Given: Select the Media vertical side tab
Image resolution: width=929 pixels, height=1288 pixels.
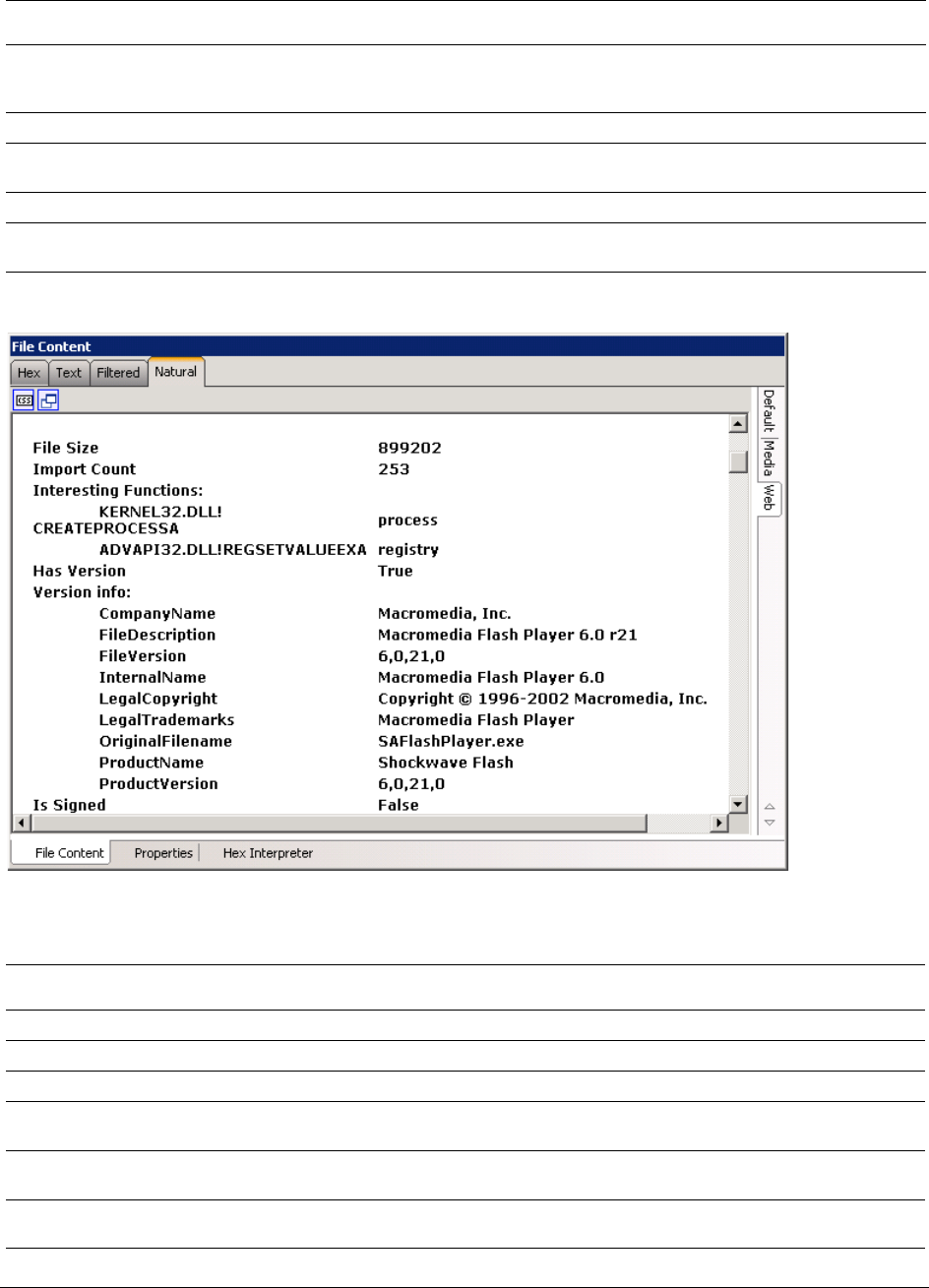Looking at the screenshot, I should tap(769, 458).
